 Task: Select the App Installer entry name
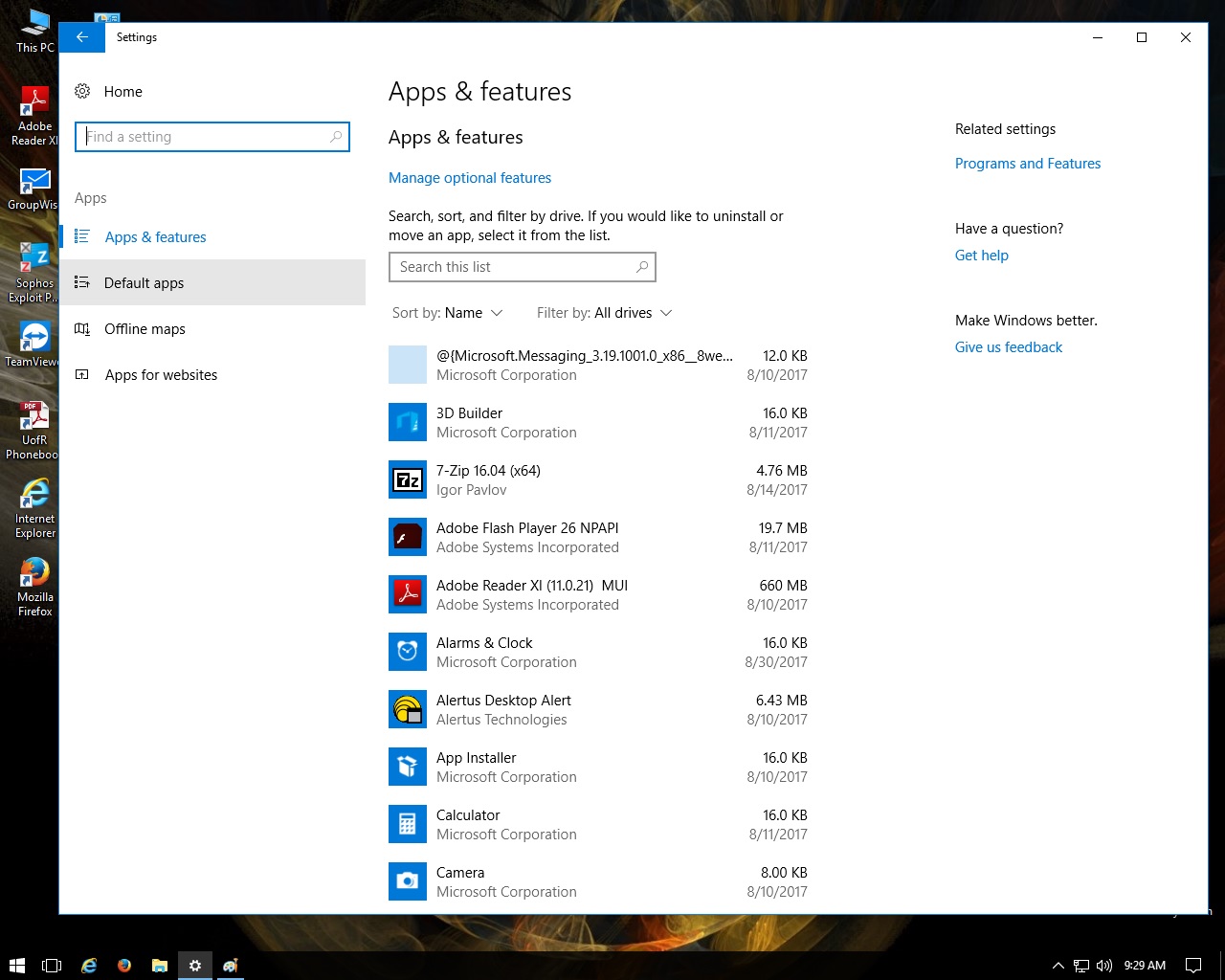[x=476, y=758]
